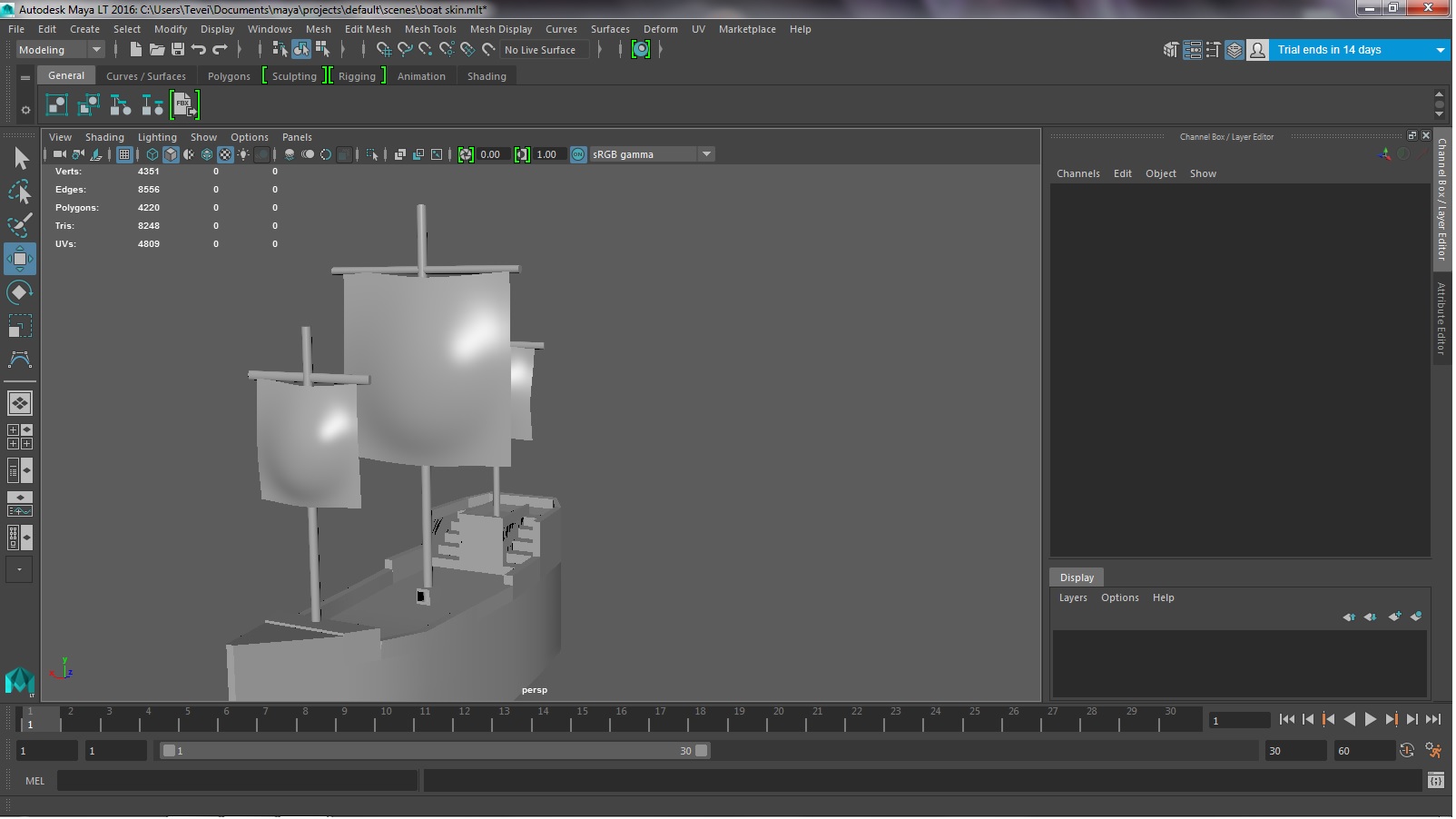The height and width of the screenshot is (819, 1456).
Task: Click the Scale tool icon
Action: click(19, 326)
